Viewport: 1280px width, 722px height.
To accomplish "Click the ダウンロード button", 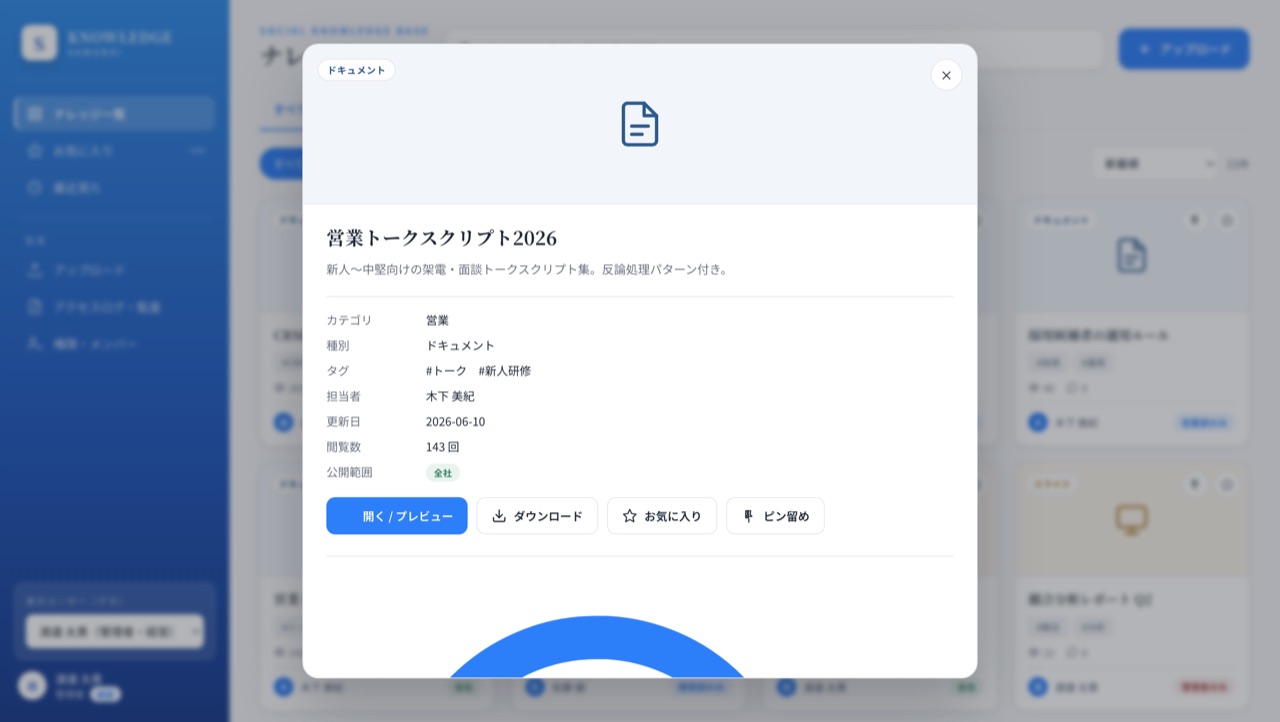I will pos(537,516).
